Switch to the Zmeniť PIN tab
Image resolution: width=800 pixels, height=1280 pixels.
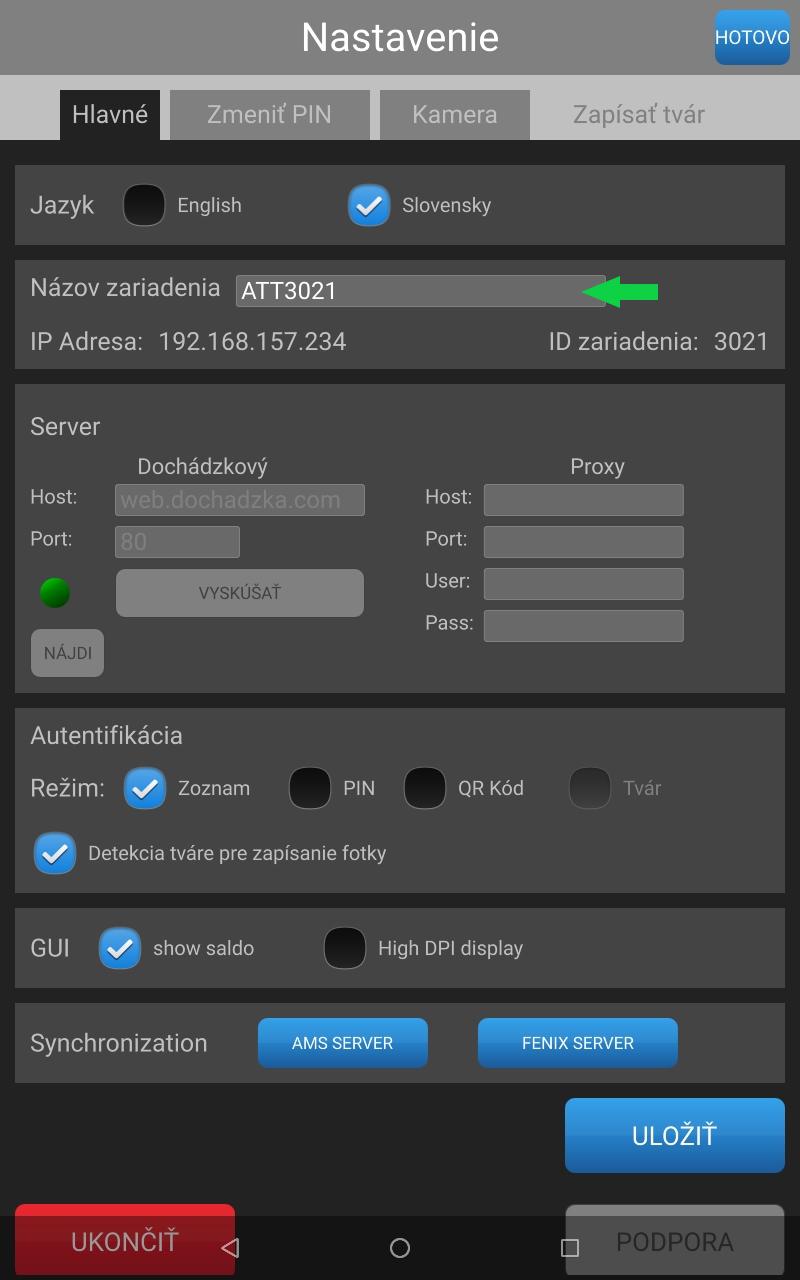pos(269,114)
